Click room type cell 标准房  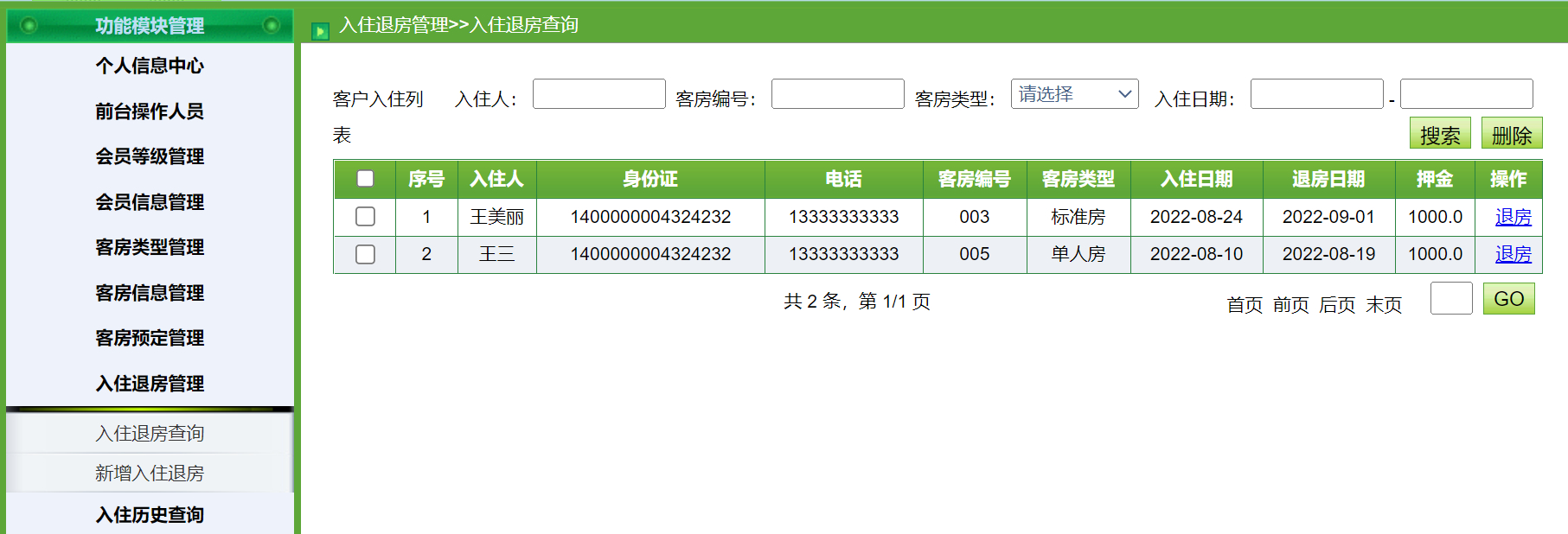point(1078,217)
